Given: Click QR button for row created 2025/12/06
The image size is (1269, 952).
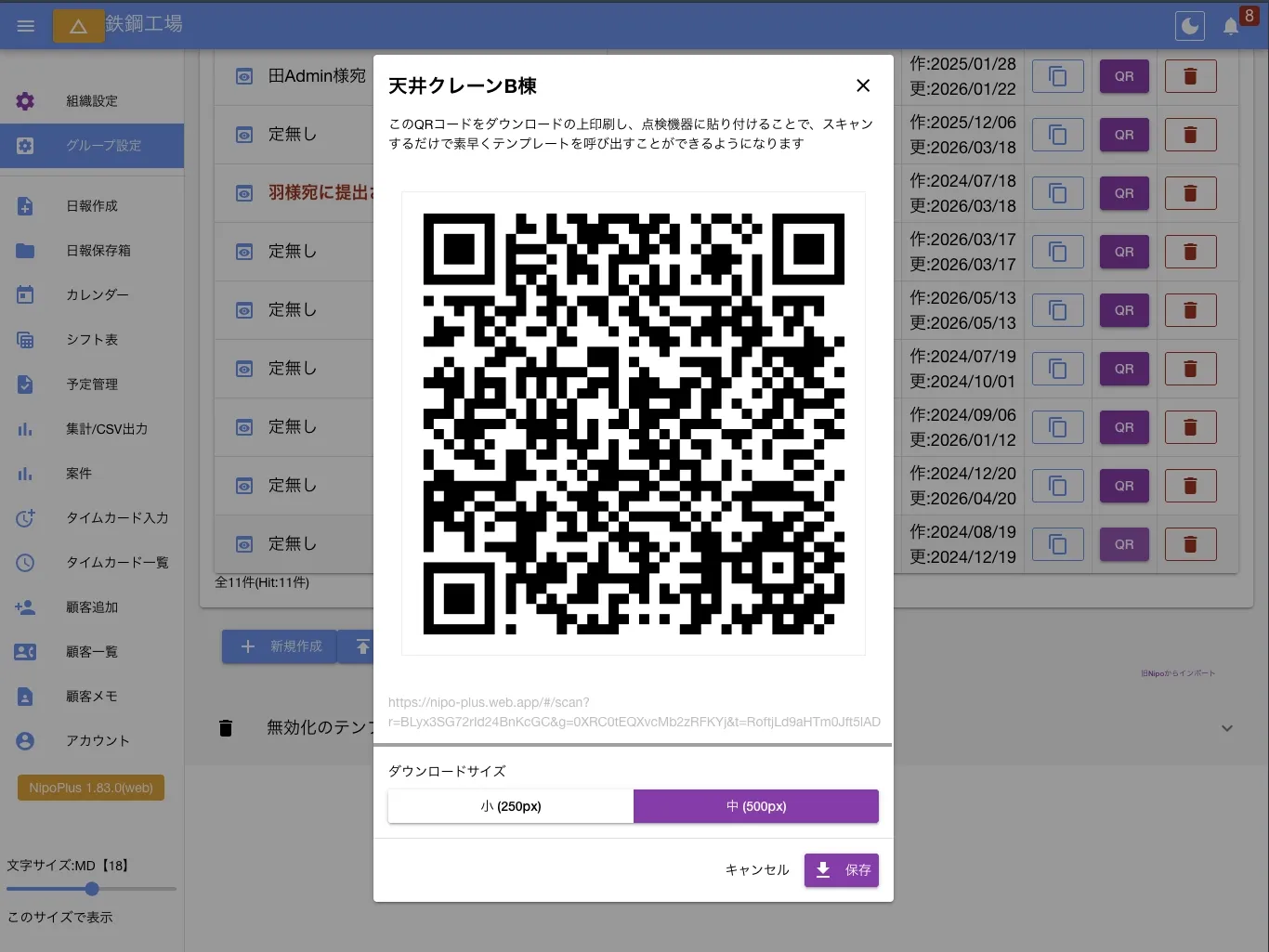Looking at the screenshot, I should 1124,135.
